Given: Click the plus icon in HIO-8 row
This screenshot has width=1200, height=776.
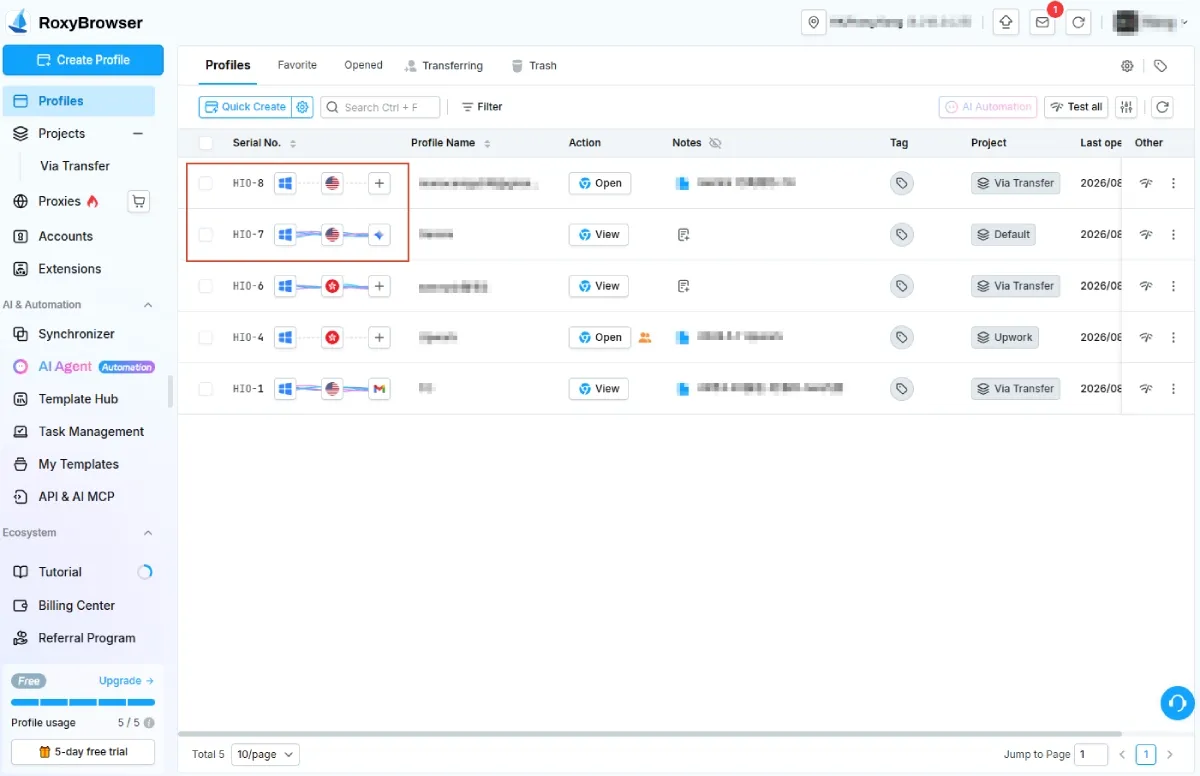Looking at the screenshot, I should pos(379,183).
